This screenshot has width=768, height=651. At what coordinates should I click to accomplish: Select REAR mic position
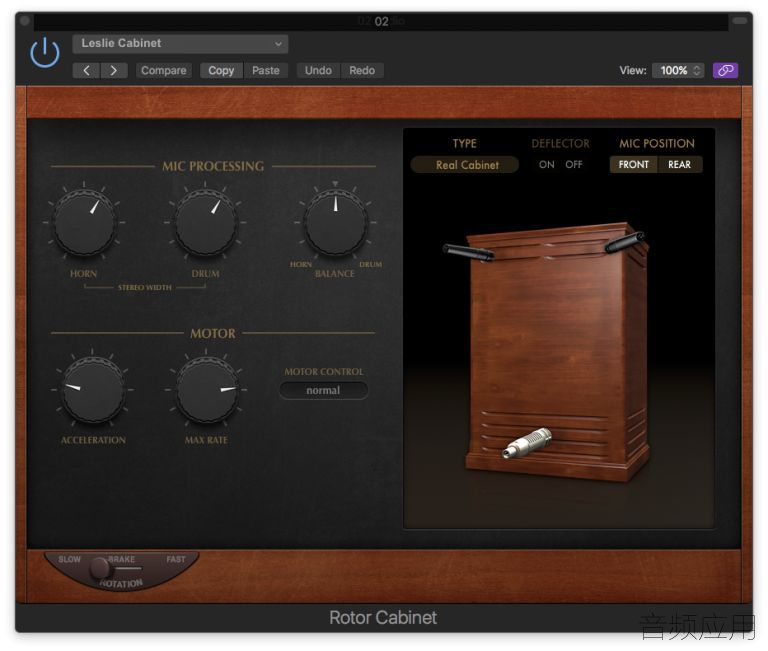(x=679, y=165)
